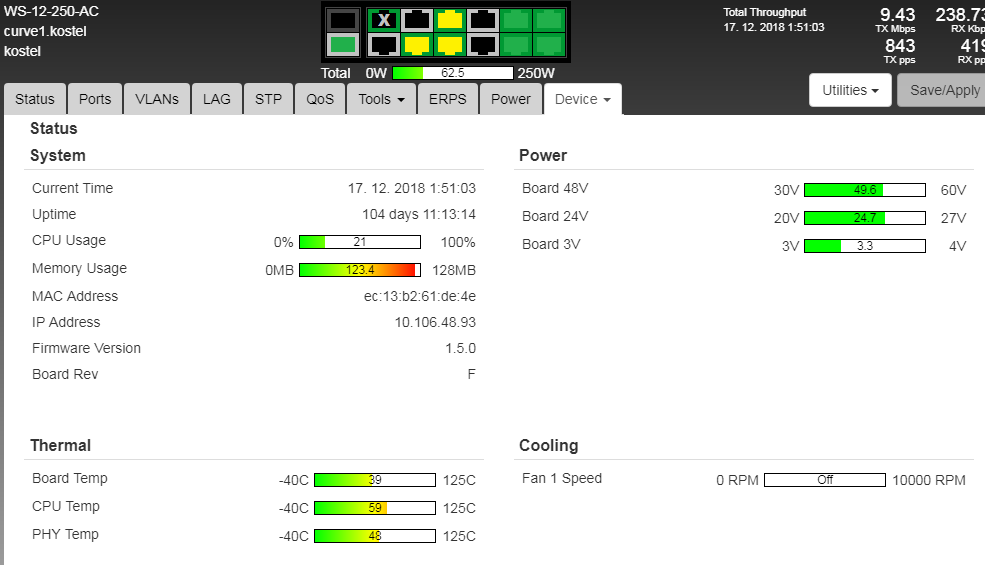The height and width of the screenshot is (565, 985).
Task: Click the Total power wattage bar
Action: pyautogui.click(x=452, y=73)
